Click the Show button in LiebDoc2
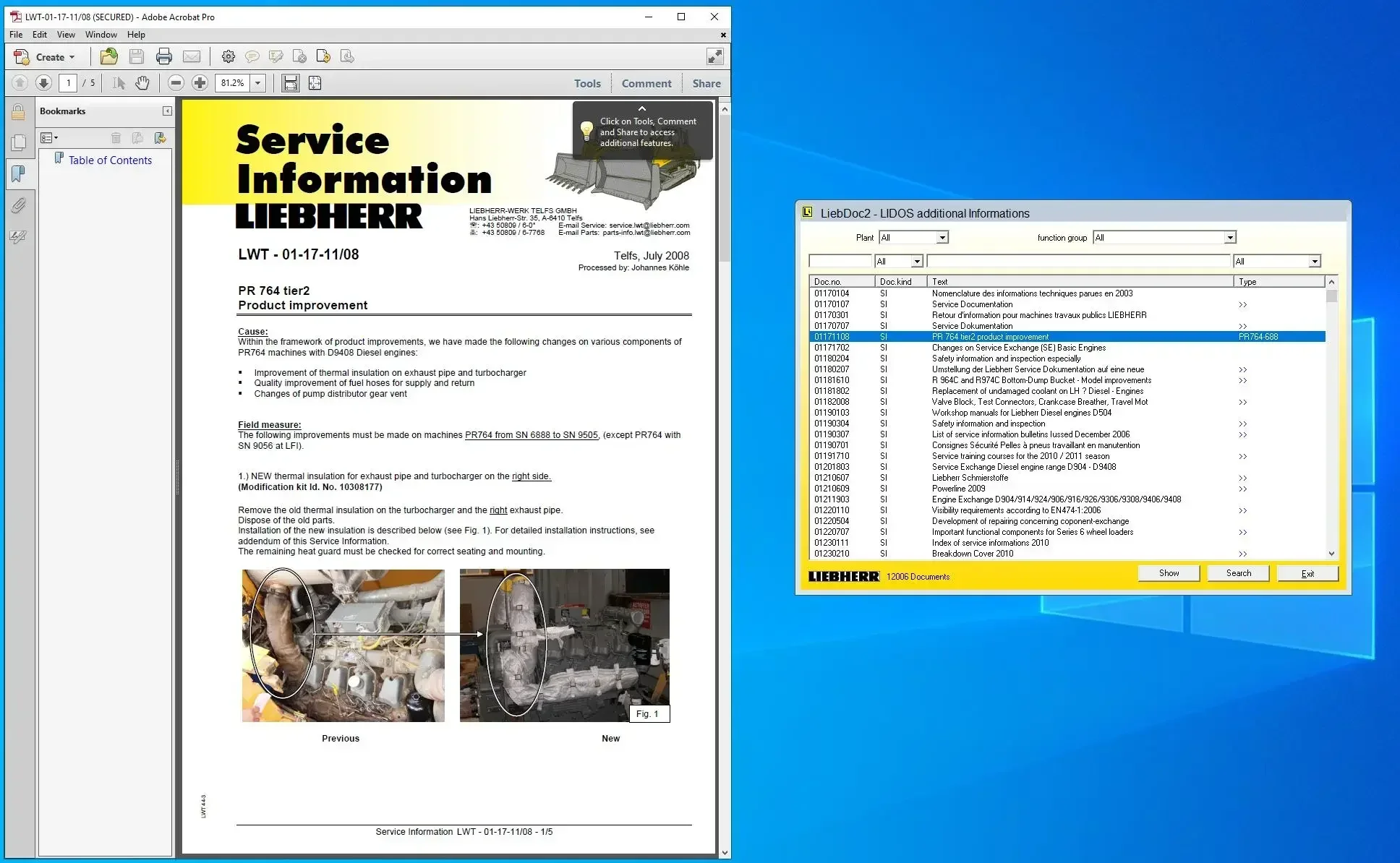Viewport: 1400px width, 863px height. point(1169,573)
